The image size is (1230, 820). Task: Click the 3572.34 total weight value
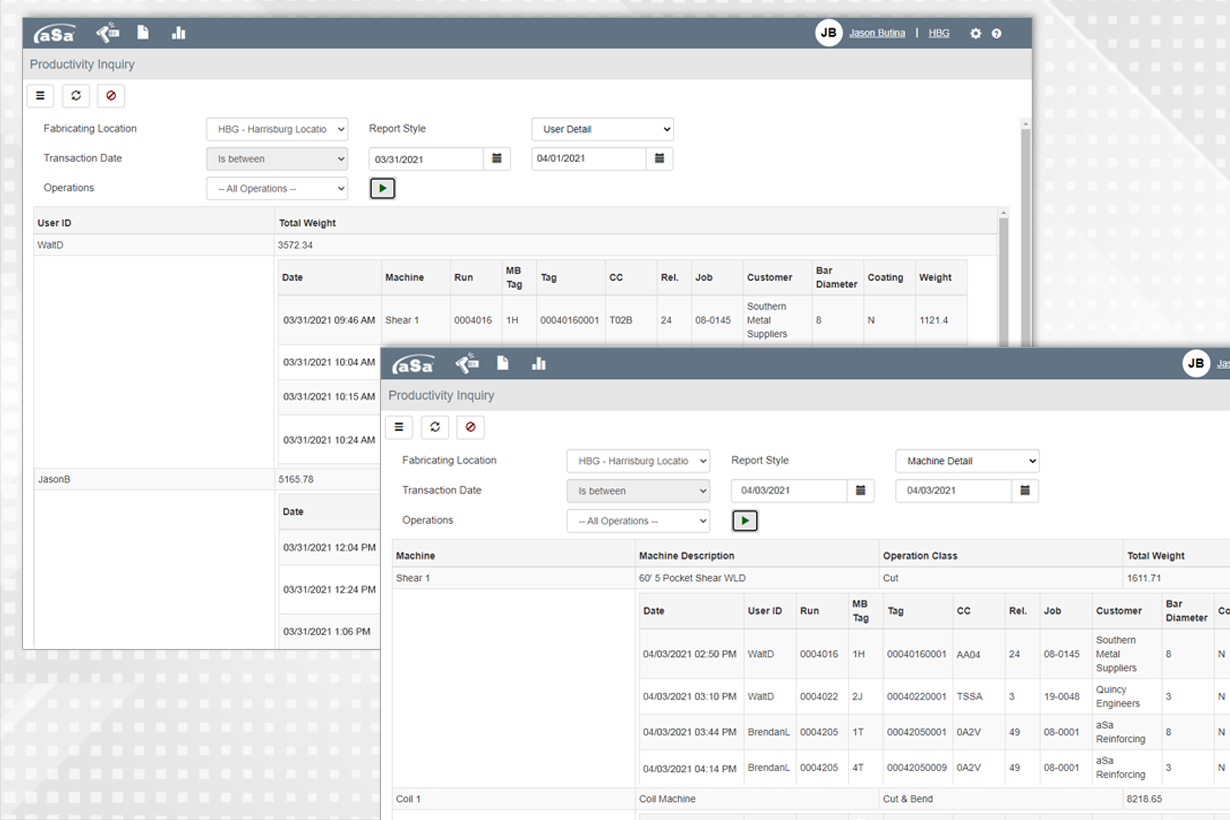point(295,245)
